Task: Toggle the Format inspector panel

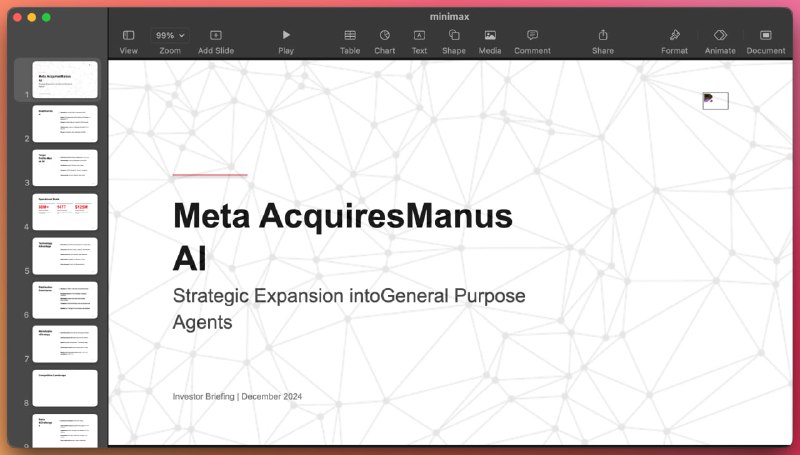Action: (674, 35)
